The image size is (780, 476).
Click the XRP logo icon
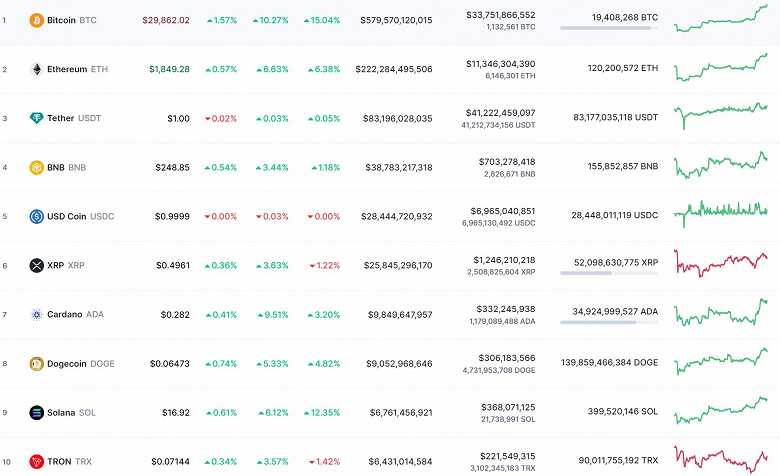click(x=37, y=265)
